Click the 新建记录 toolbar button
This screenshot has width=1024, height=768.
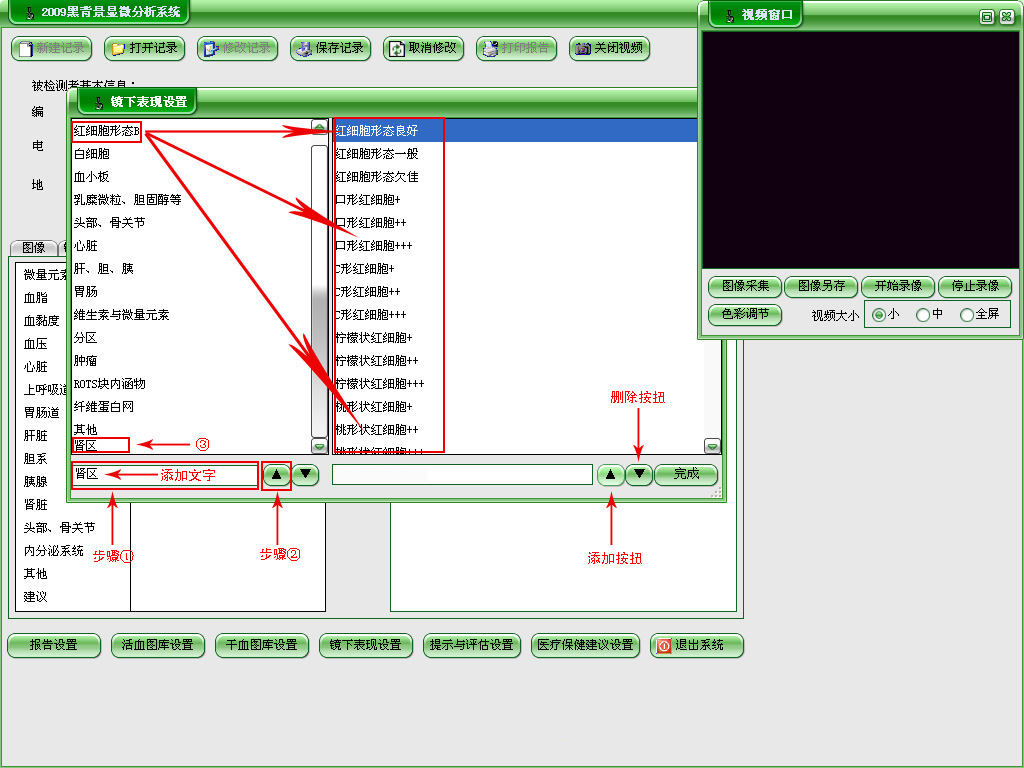(x=50, y=48)
